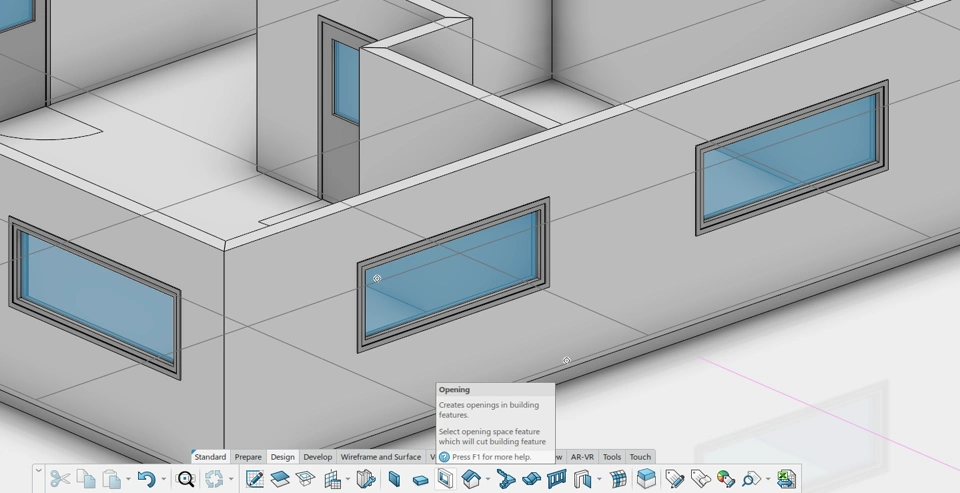This screenshot has height=493, width=960.
Task: Select the Door frame tool icon
Action: click(x=582, y=478)
